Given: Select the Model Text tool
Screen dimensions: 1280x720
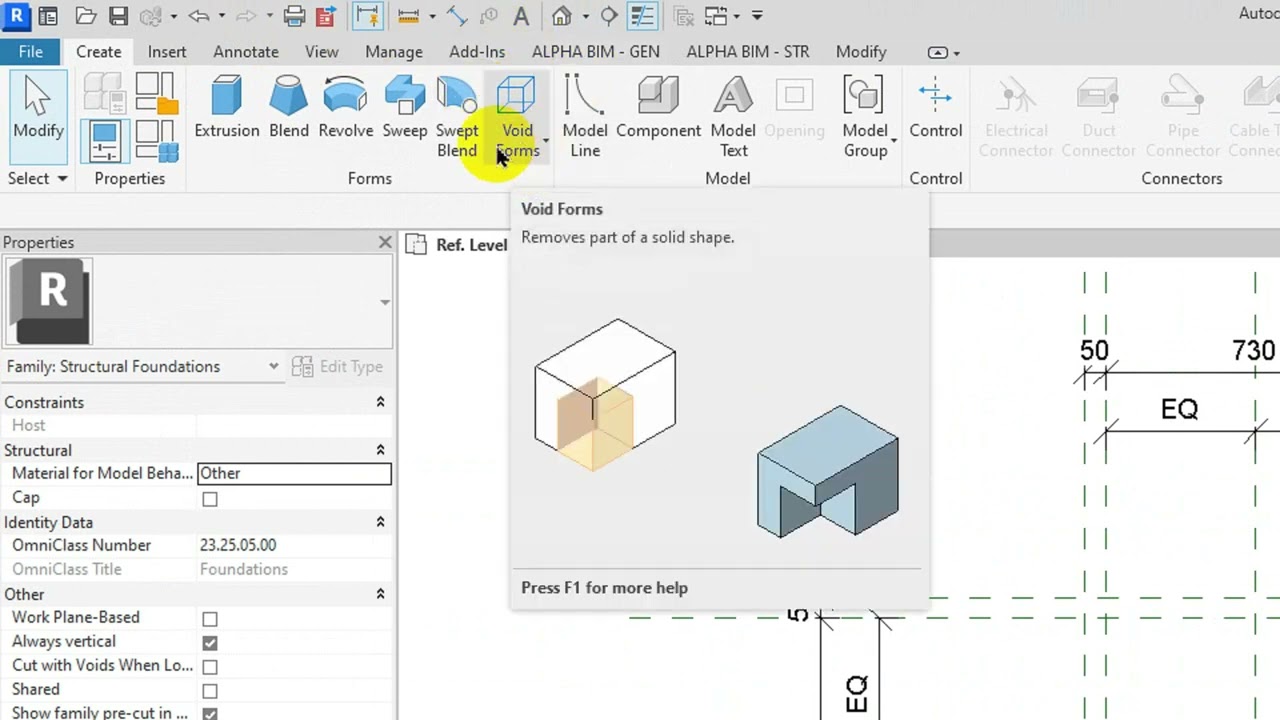Looking at the screenshot, I should [x=733, y=118].
